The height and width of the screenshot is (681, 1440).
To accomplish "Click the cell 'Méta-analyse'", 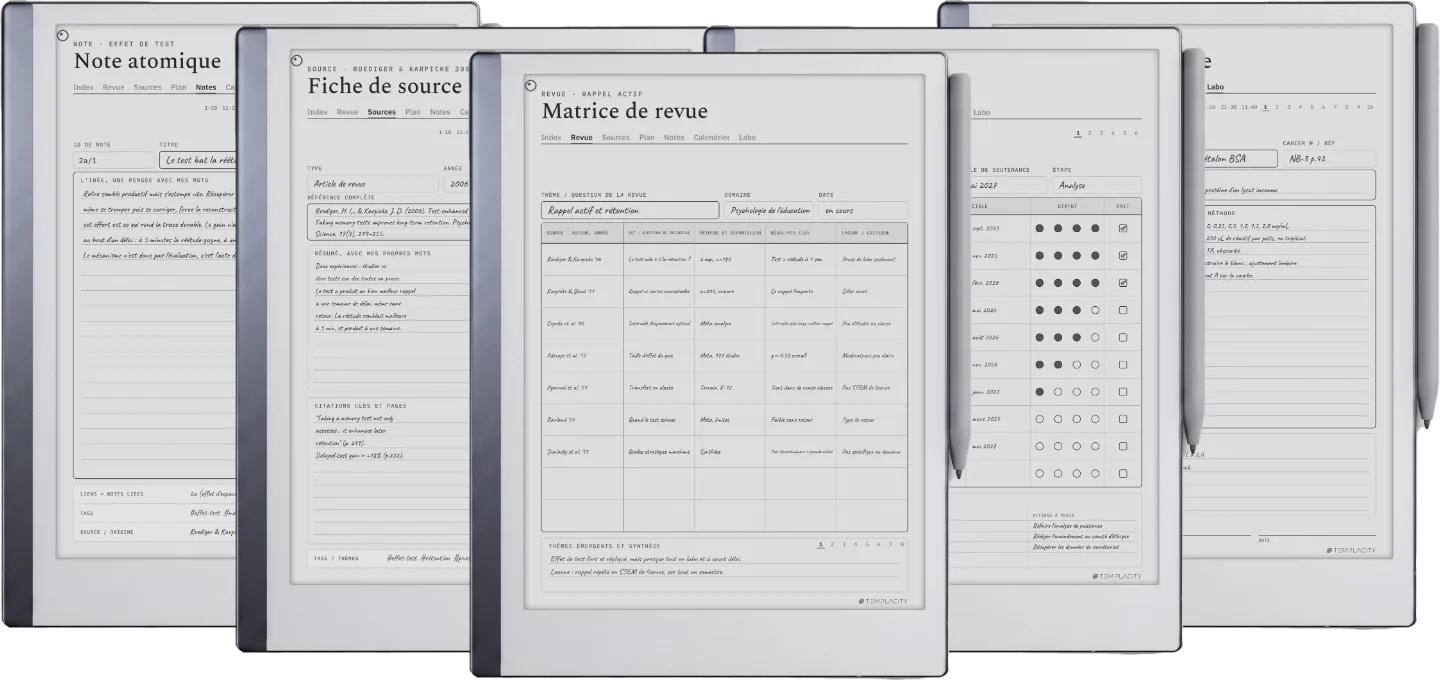I will [730, 324].
